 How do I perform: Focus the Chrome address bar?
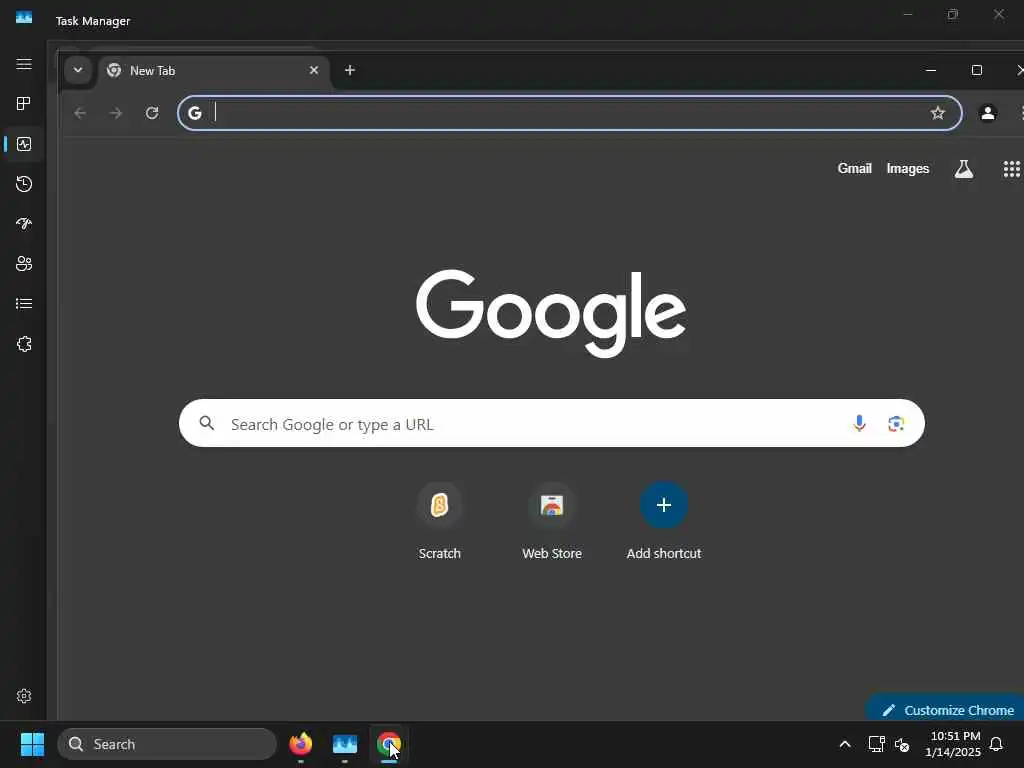point(569,113)
